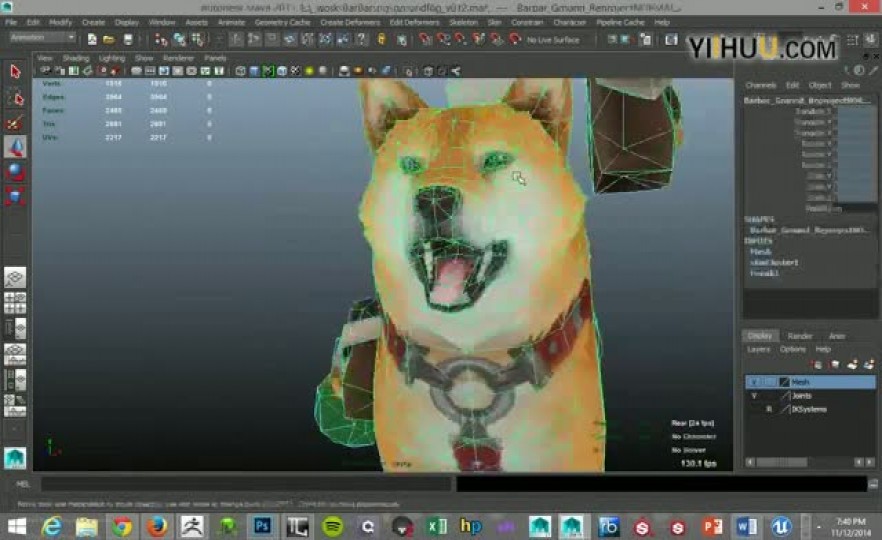
Task: Click the first snap magnet icon
Action: [425, 39]
